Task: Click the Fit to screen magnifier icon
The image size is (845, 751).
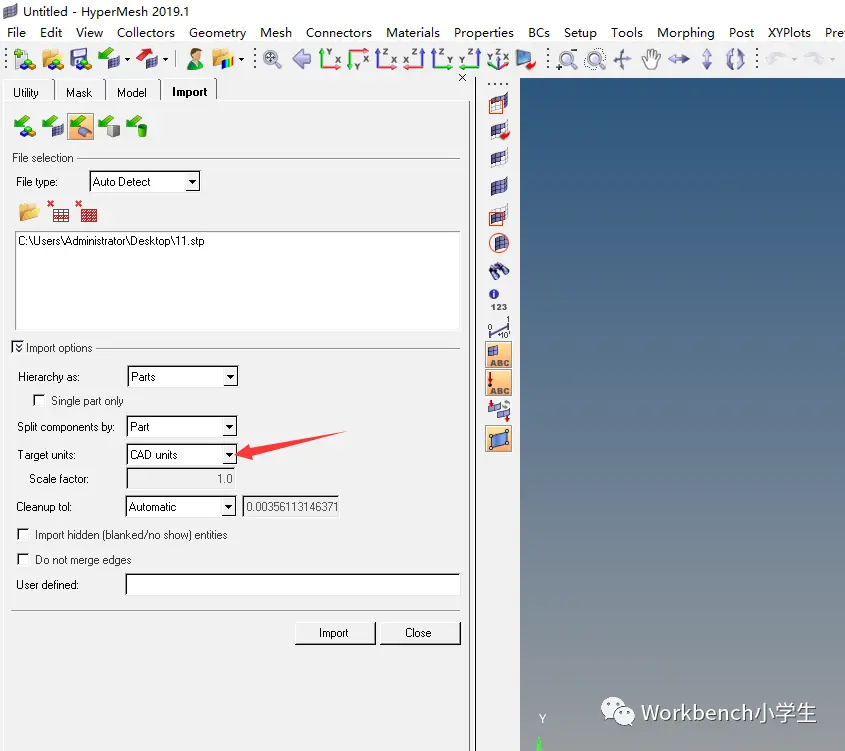Action: [272, 59]
